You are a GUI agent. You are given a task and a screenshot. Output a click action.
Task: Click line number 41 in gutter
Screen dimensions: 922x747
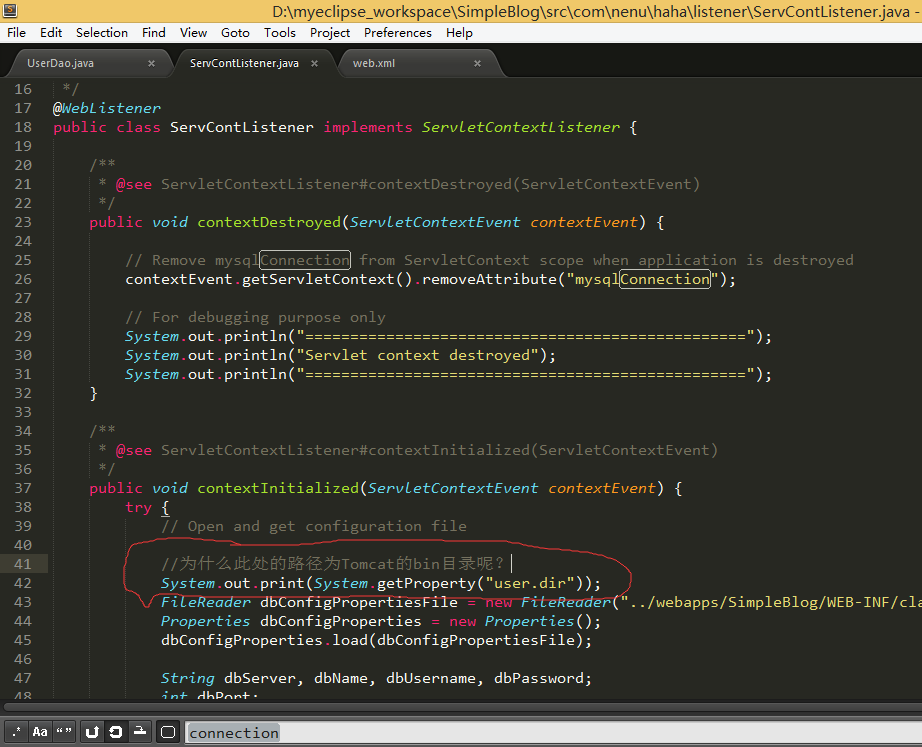[x=23, y=564]
